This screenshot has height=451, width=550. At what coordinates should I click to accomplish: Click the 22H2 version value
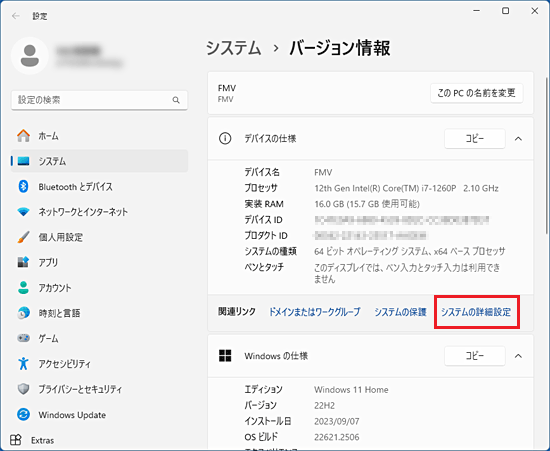coord(324,405)
